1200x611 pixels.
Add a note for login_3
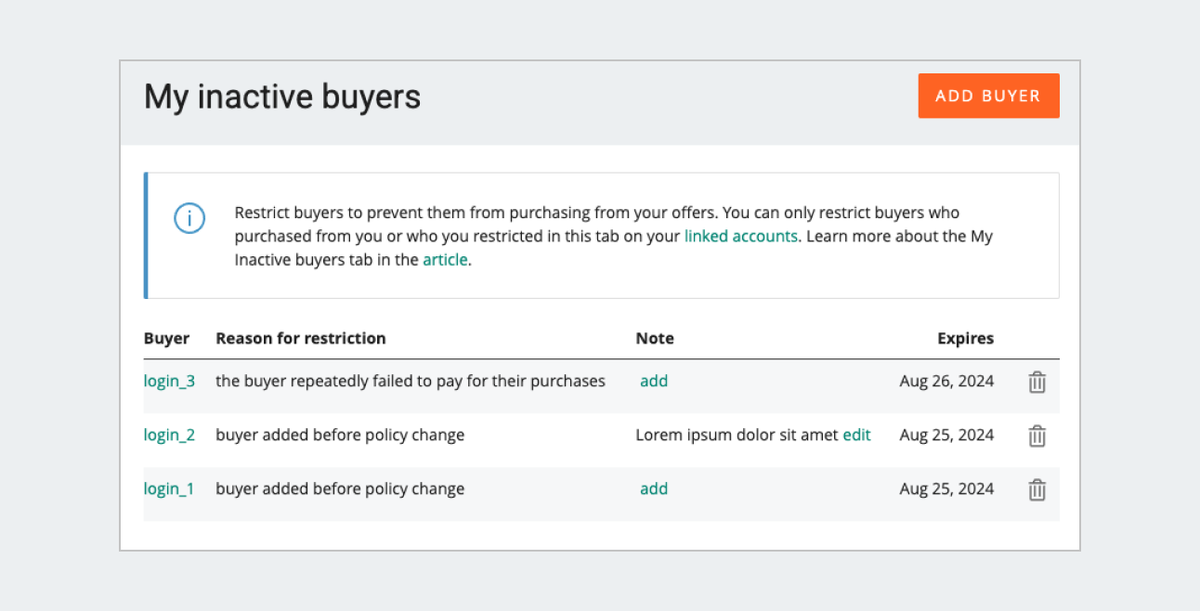654,381
